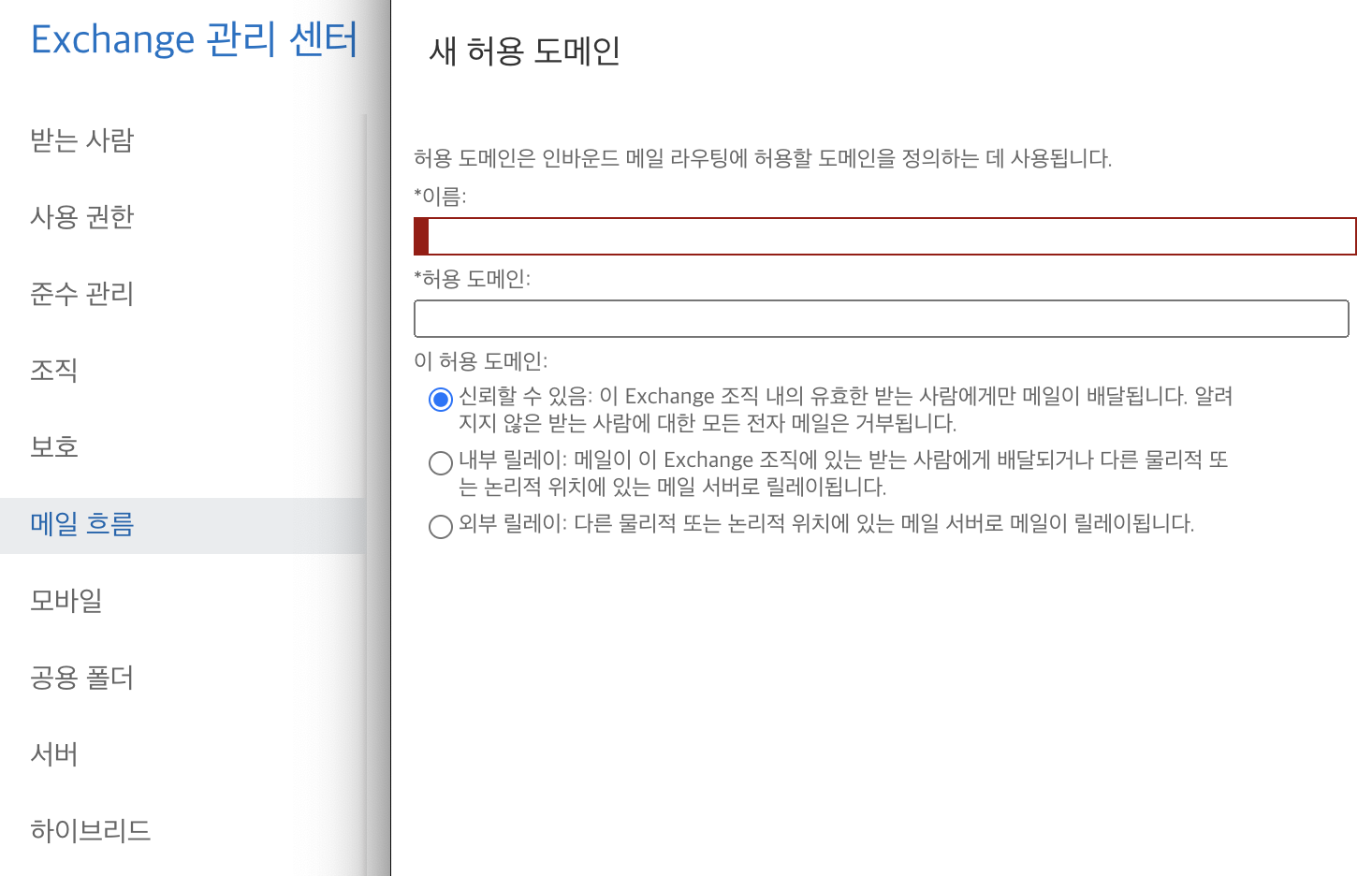Image resolution: width=1372 pixels, height=876 pixels.
Task: Focus the 허용 도메인 text field
Action: click(x=882, y=318)
